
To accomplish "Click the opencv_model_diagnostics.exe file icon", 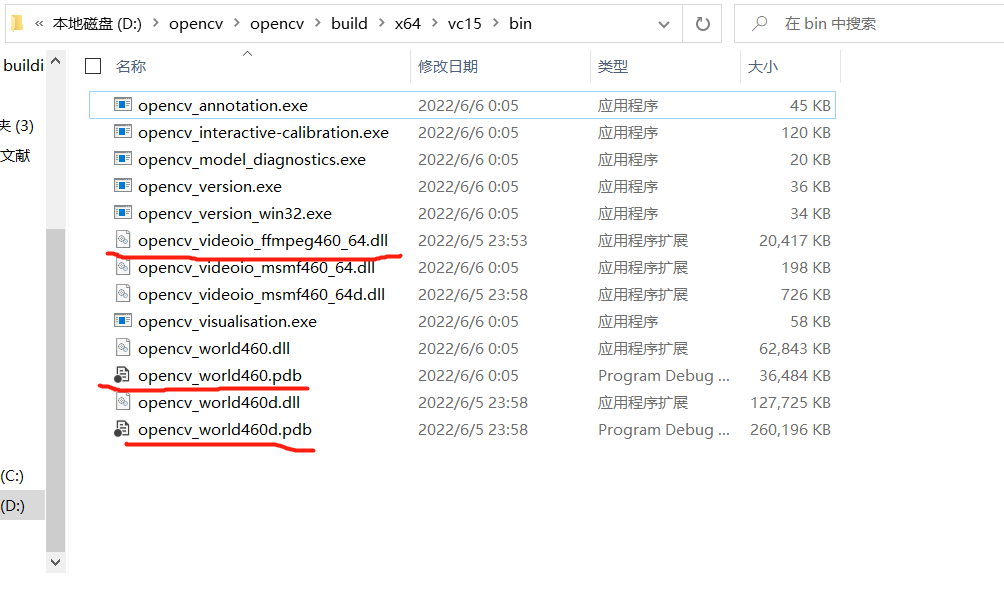I will pyautogui.click(x=123, y=158).
